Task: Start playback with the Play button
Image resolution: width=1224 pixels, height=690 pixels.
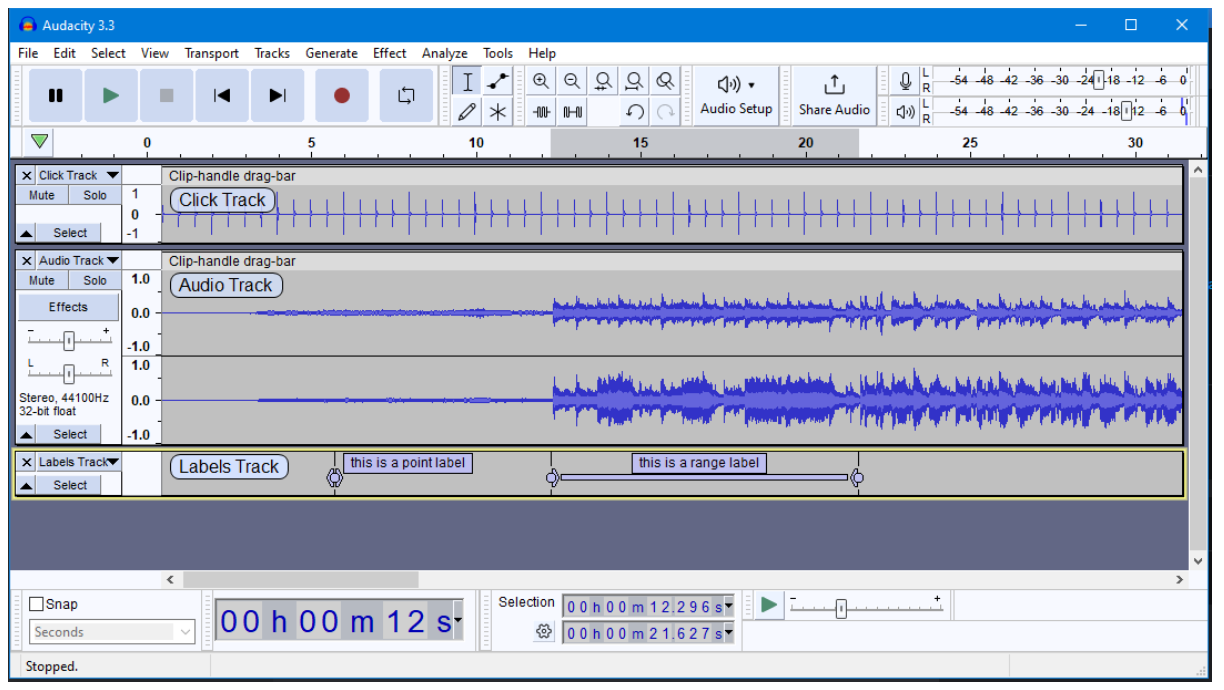Action: click(111, 96)
